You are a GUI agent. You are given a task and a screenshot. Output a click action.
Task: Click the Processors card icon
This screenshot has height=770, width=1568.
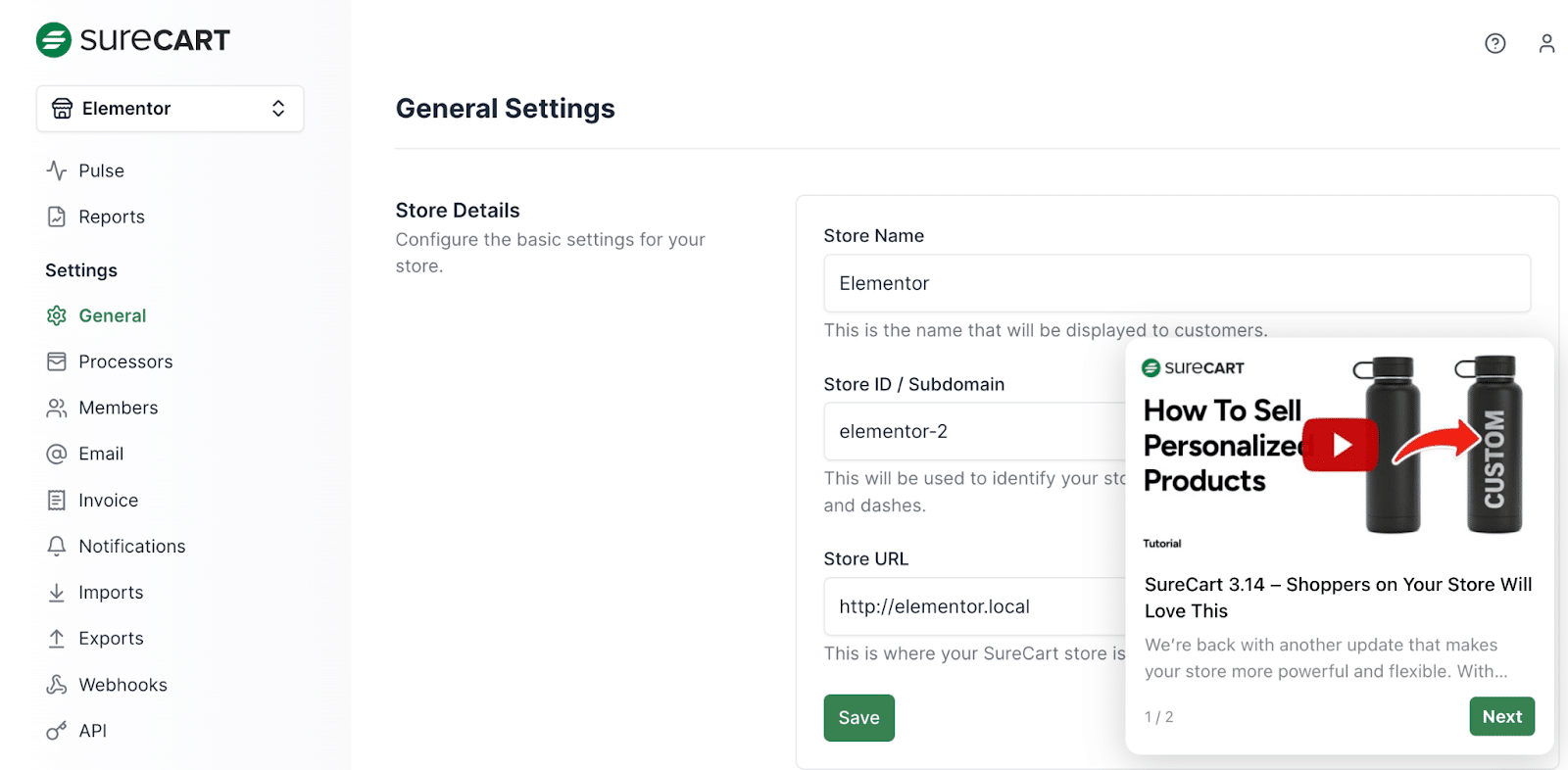pyautogui.click(x=57, y=361)
